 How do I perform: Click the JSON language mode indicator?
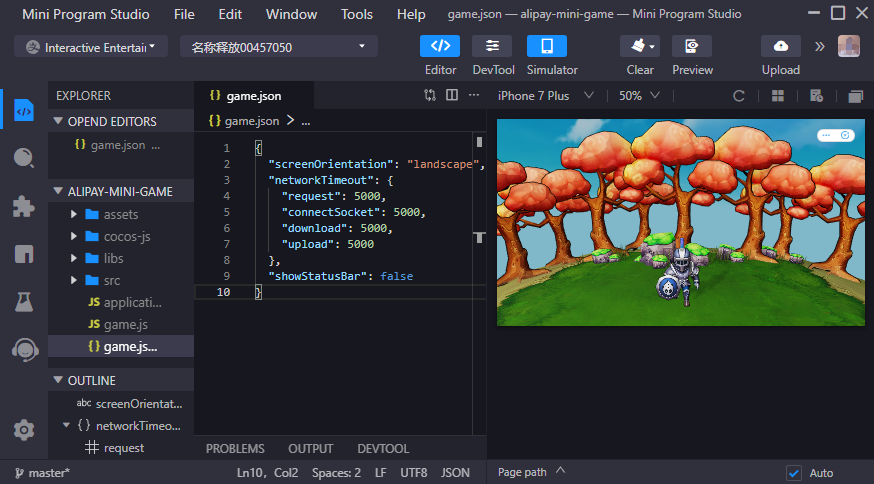coord(455,473)
